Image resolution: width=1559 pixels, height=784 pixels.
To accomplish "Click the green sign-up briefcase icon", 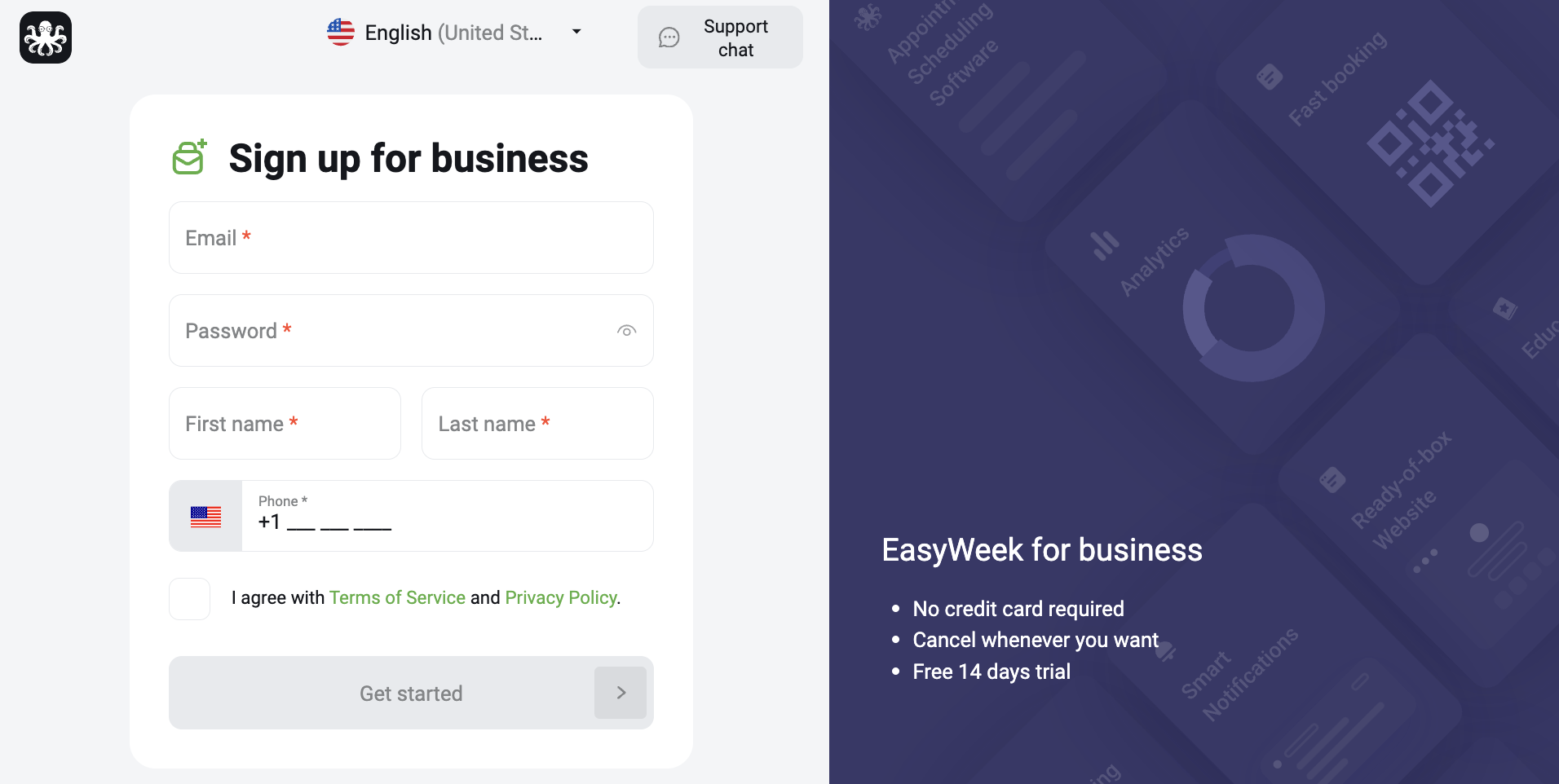I will coord(189,157).
